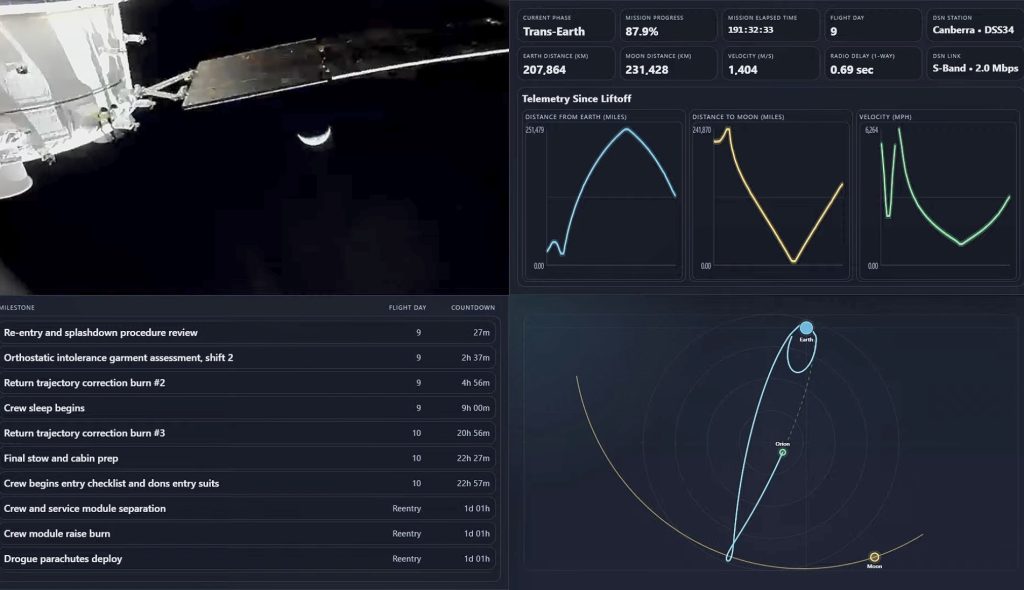Select the Orion spacecraft marker on map
Viewport: 1024px width, 590px height.
click(782, 452)
